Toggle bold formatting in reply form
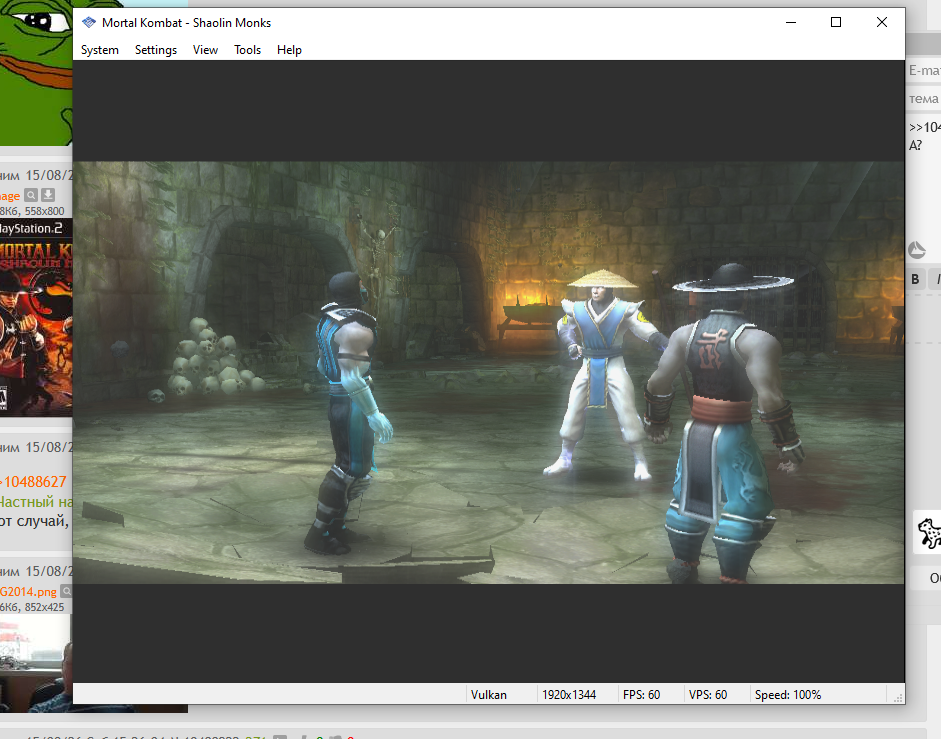Viewport: 941px width, 739px height. [x=915, y=279]
